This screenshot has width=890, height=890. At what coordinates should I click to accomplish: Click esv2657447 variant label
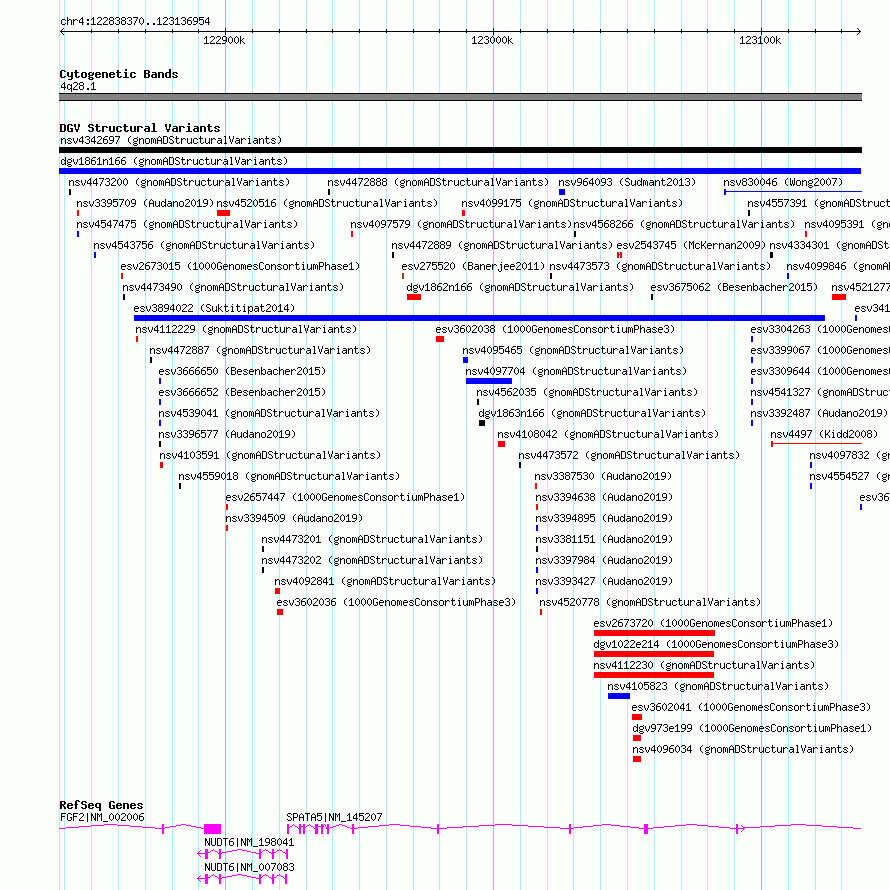(345, 497)
